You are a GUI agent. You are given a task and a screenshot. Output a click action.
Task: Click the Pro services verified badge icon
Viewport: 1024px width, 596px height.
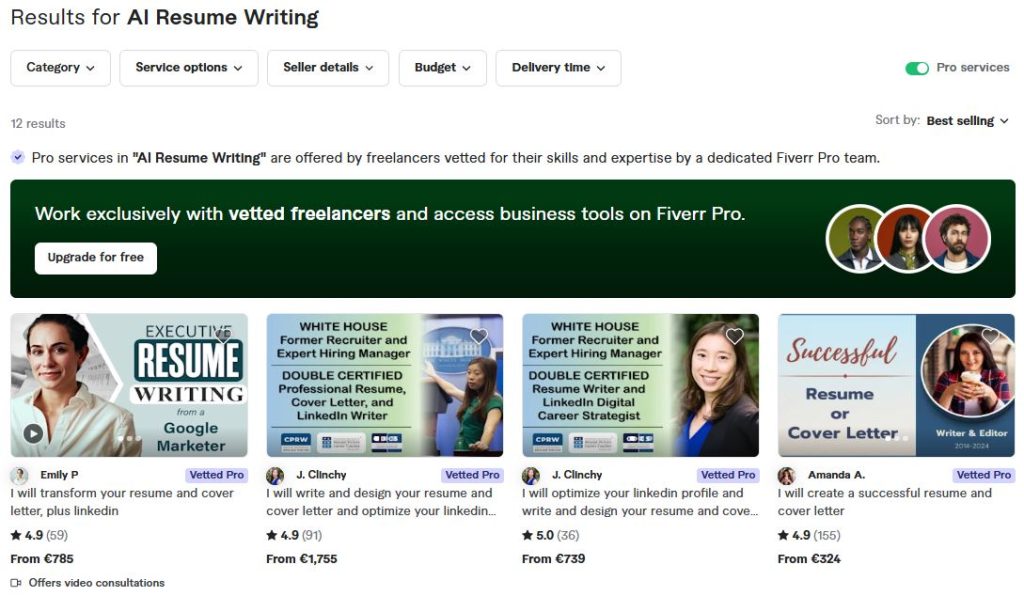click(x=18, y=157)
